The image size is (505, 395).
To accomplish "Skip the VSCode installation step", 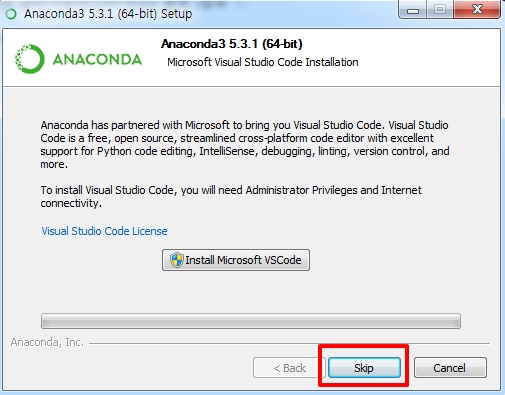I will 364,368.
